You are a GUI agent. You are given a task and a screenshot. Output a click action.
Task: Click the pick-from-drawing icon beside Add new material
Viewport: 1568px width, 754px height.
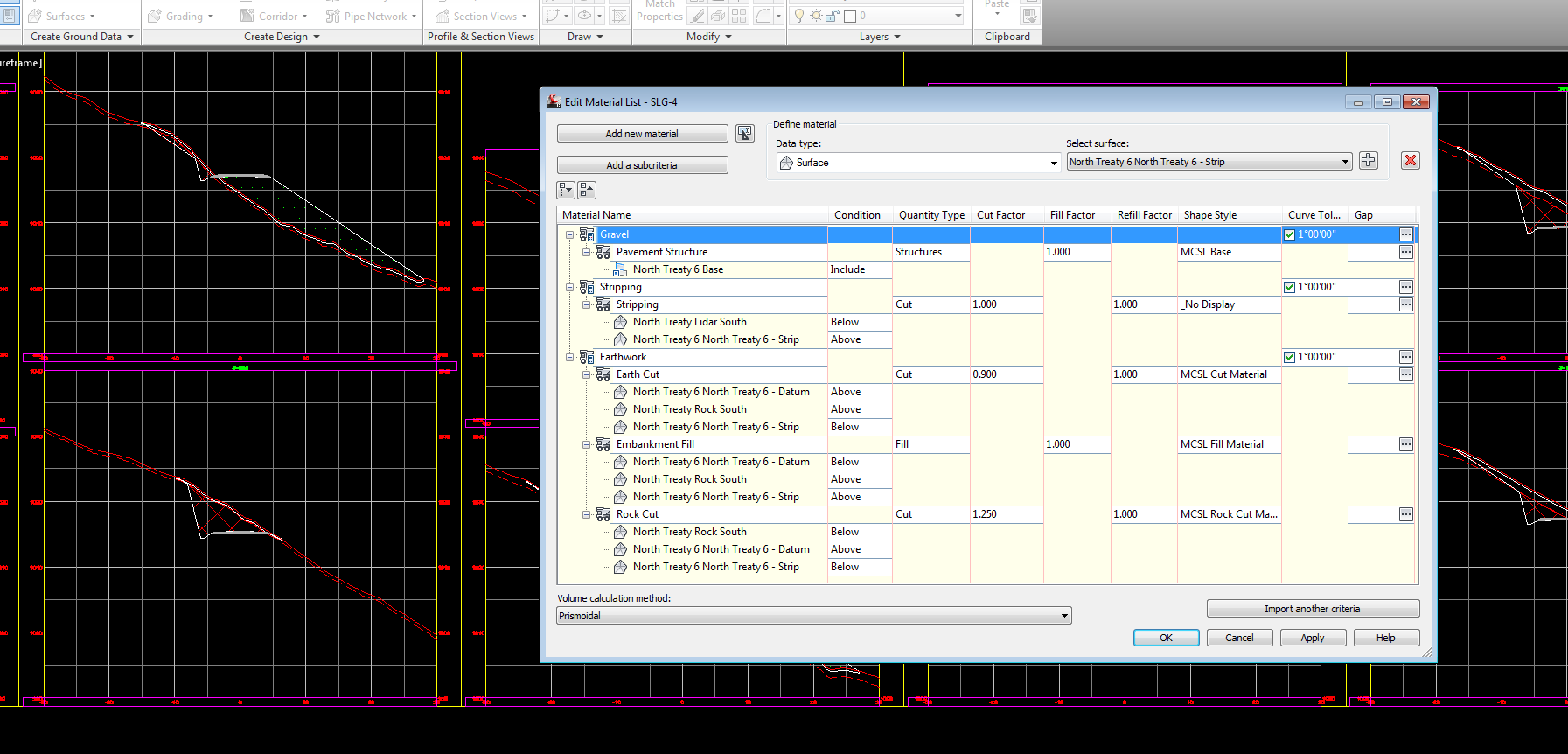point(745,133)
